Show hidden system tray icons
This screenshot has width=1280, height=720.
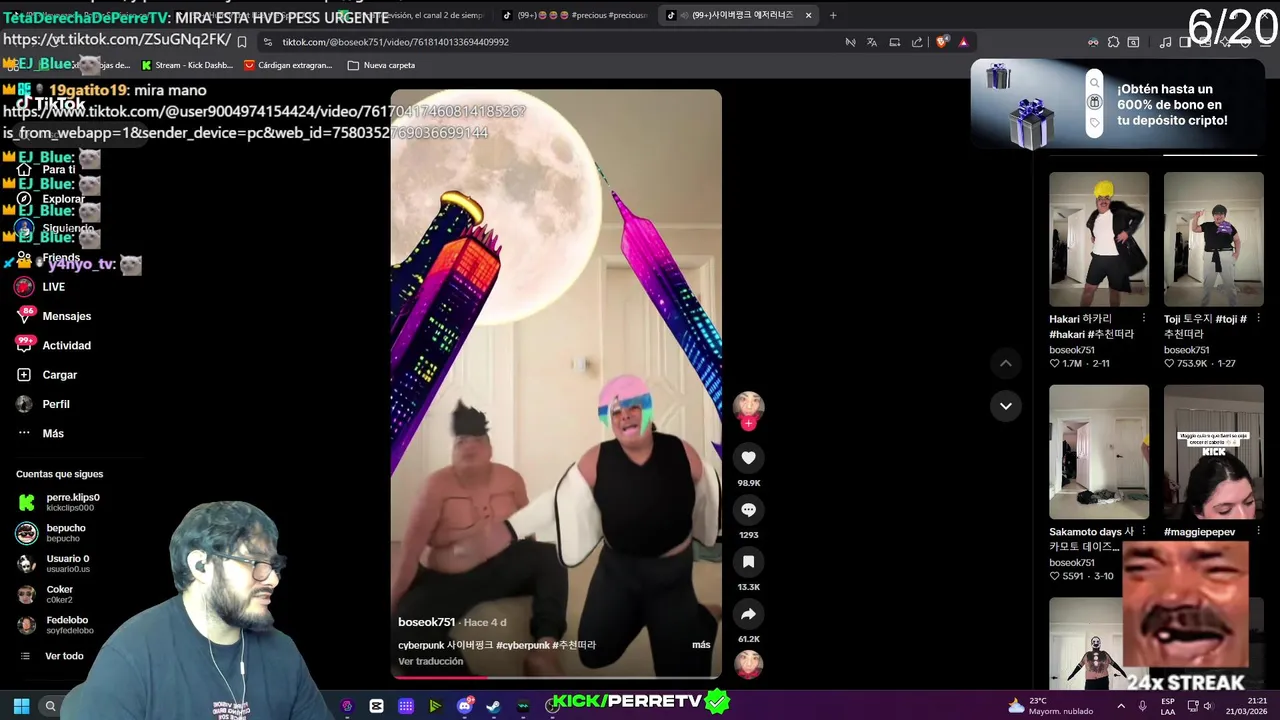(x=1121, y=706)
